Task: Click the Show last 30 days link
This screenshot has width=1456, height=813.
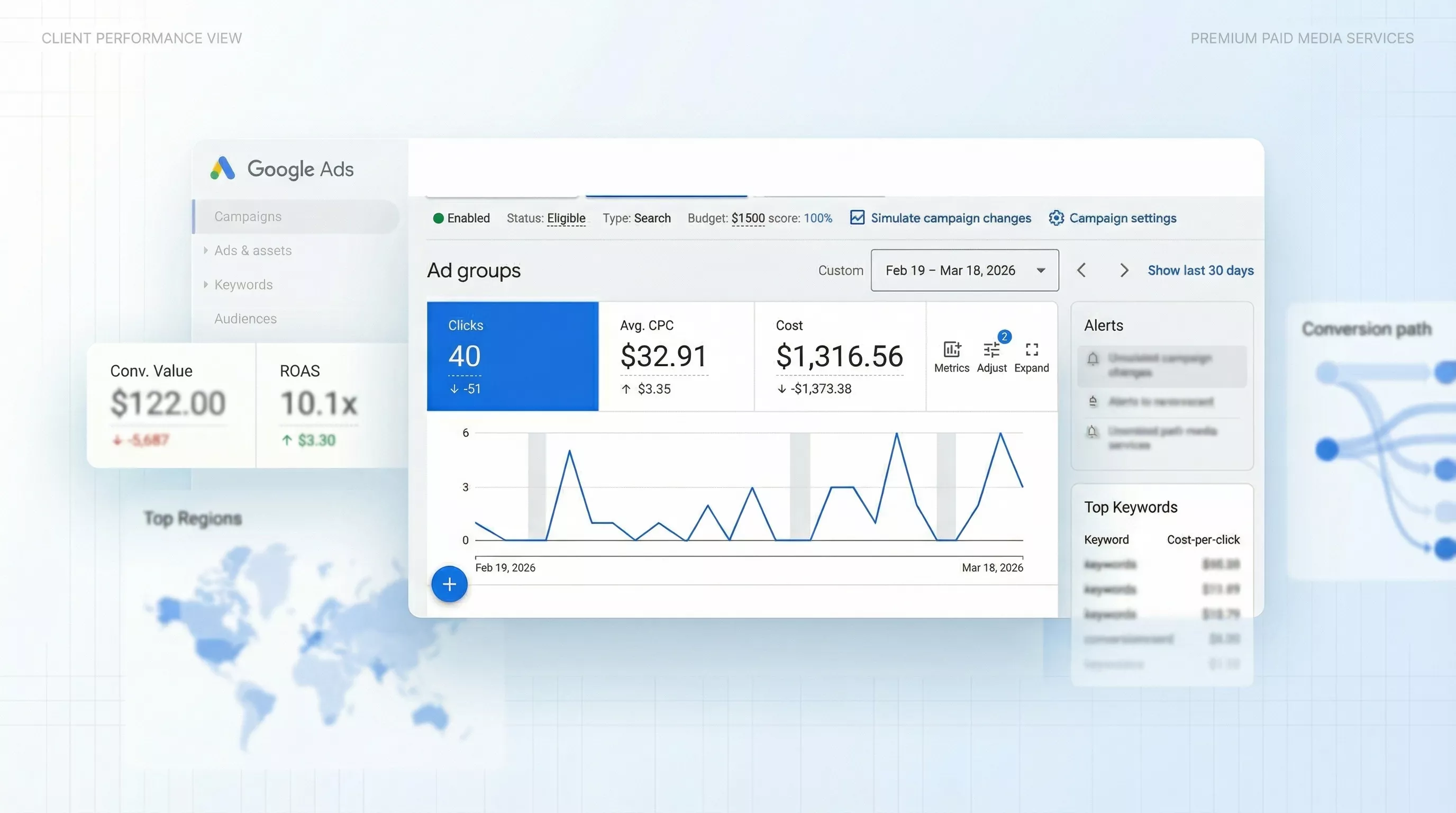Action: pos(1200,270)
